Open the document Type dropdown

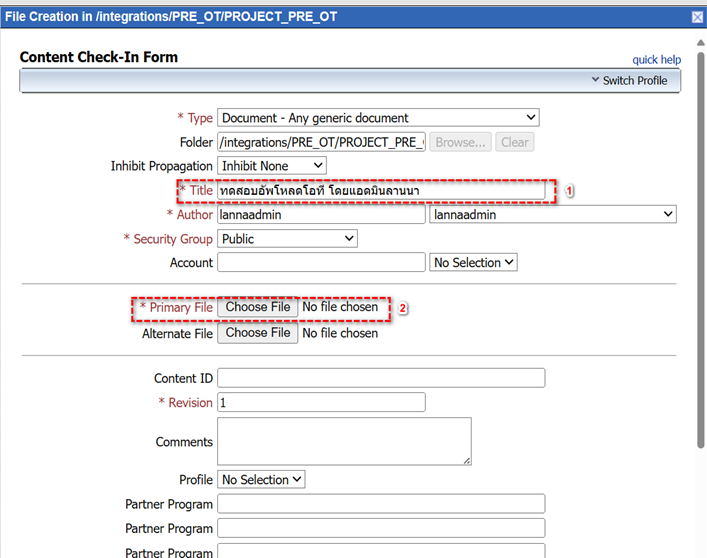(379, 118)
